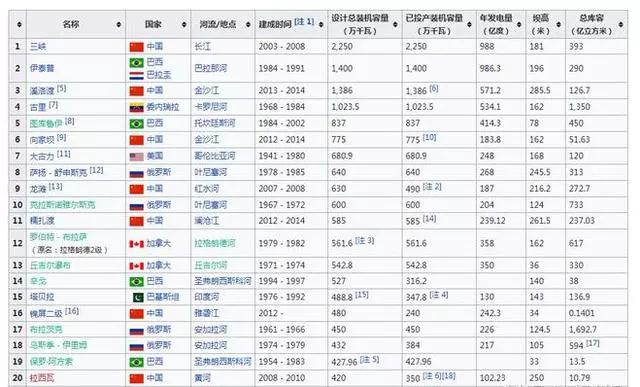The width and height of the screenshot is (640, 387).
Task: Sort by the 年发电量 column arrows
Action: tap(519, 24)
